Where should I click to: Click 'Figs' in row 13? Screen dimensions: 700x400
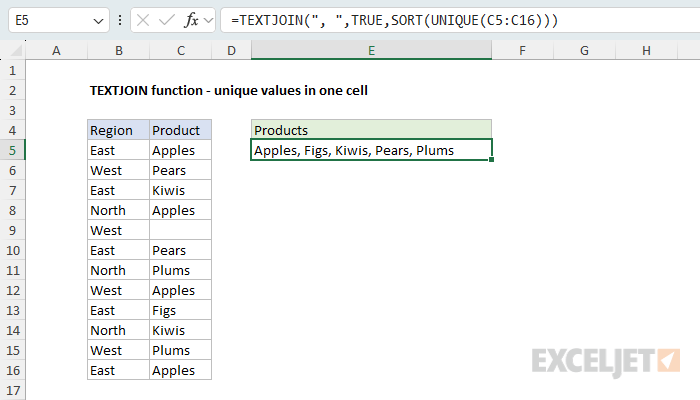point(180,310)
